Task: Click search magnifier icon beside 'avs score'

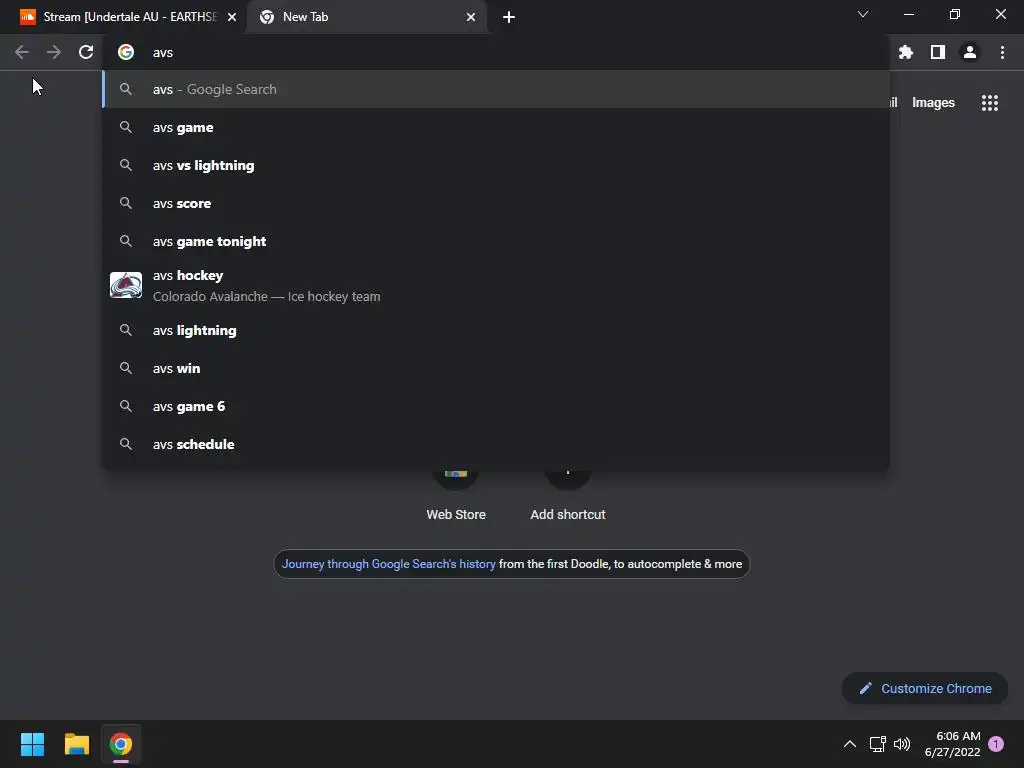Action: pyautogui.click(x=126, y=203)
